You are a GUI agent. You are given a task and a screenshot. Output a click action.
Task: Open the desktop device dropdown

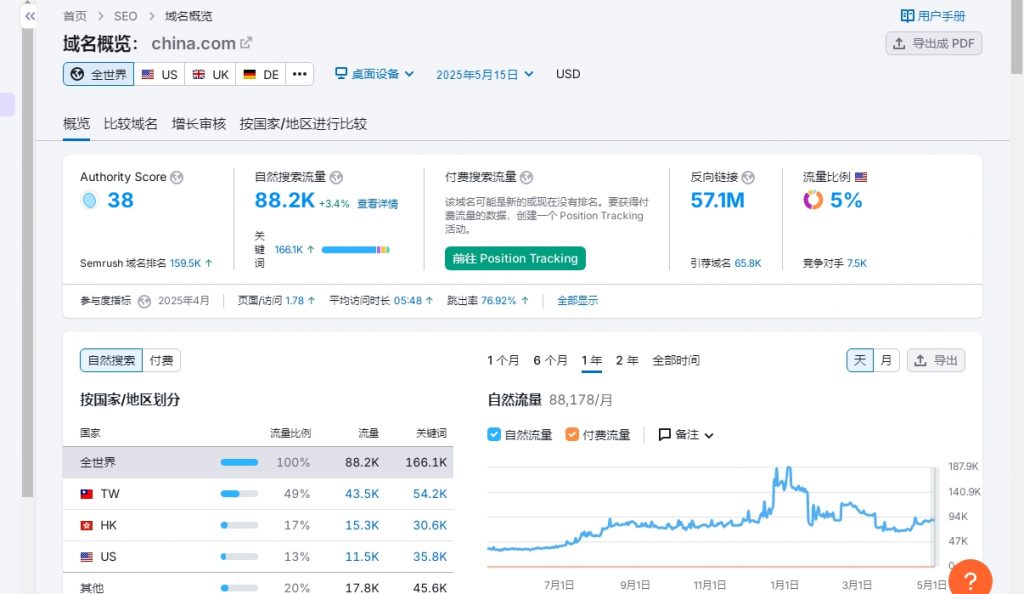coord(374,74)
